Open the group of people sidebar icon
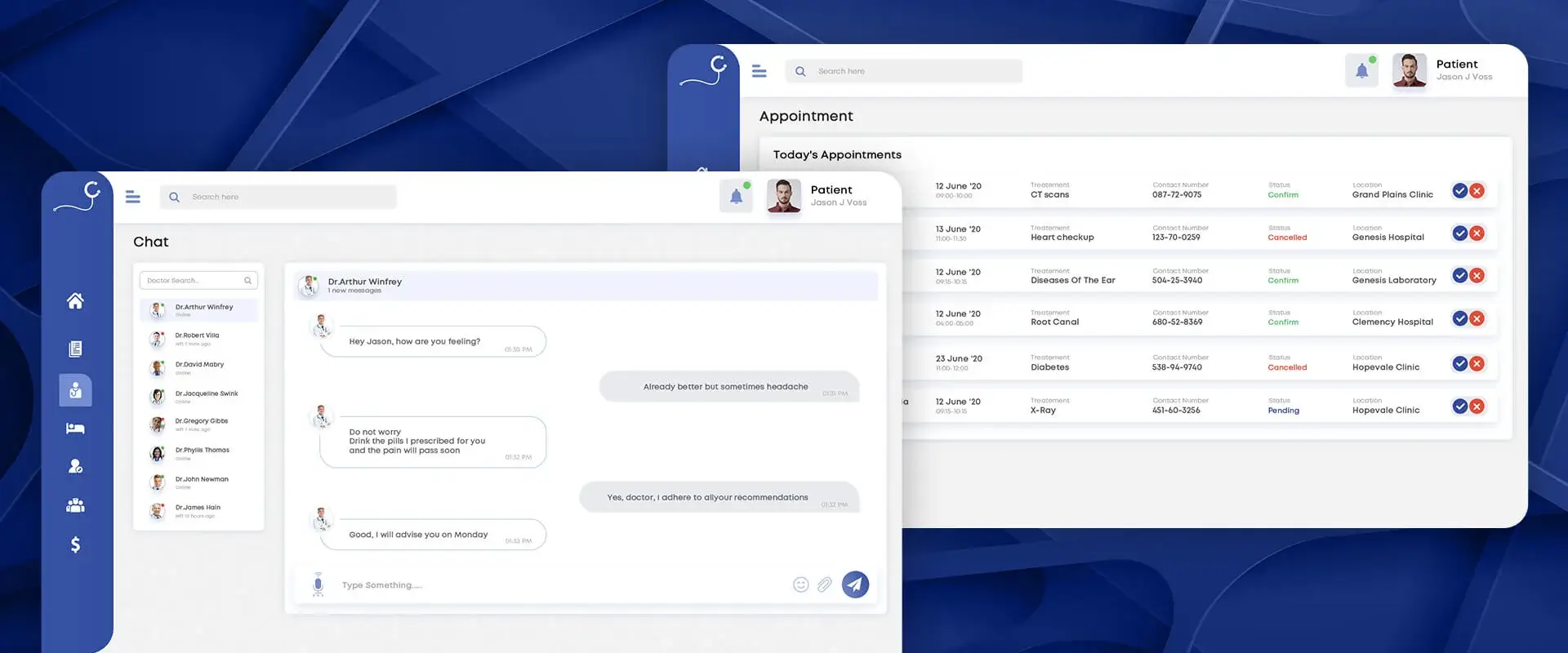1568x653 pixels. click(75, 506)
